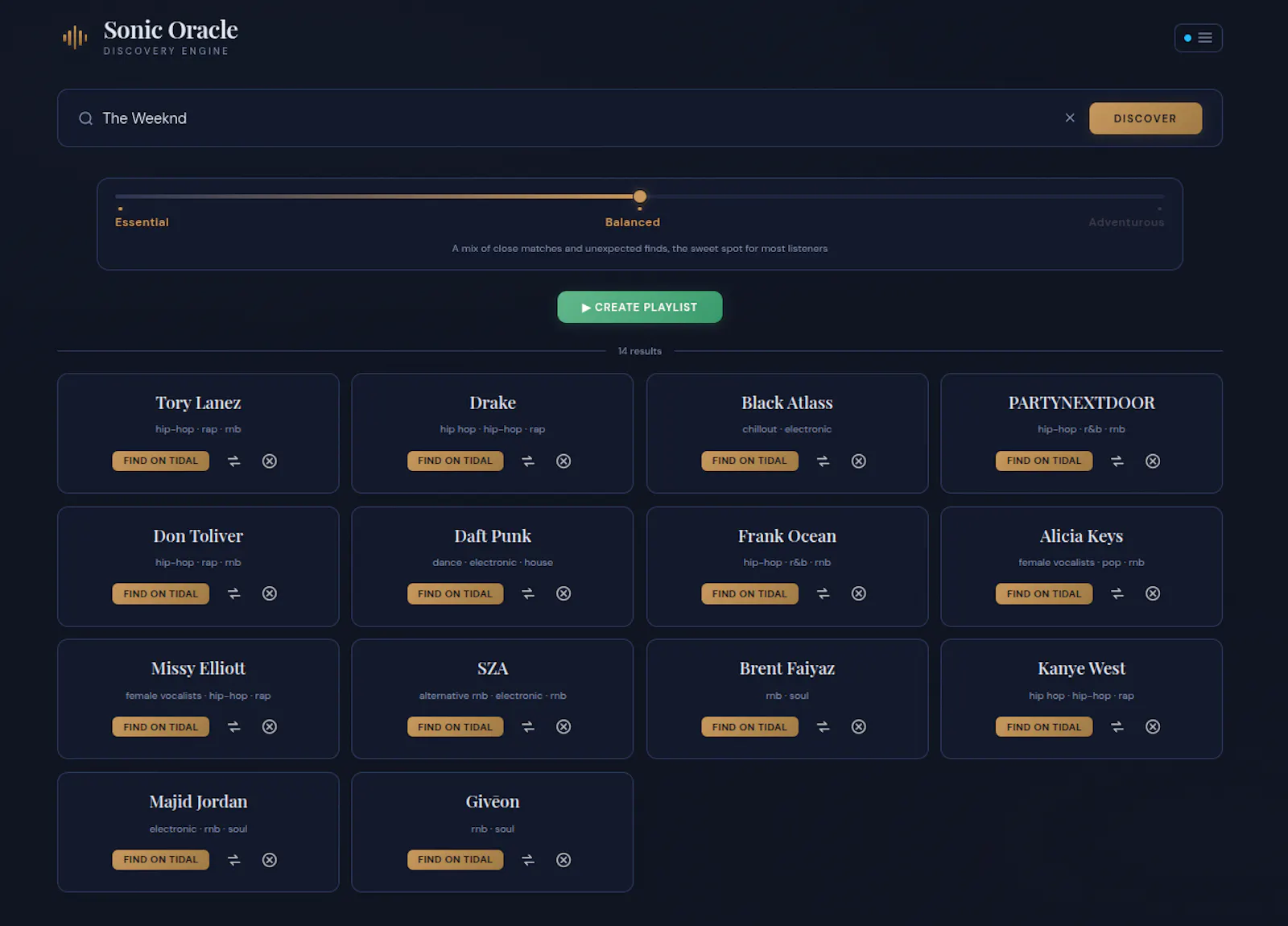Remove Tory Lanez with the circled X
This screenshot has width=1288, height=926.
pos(270,461)
